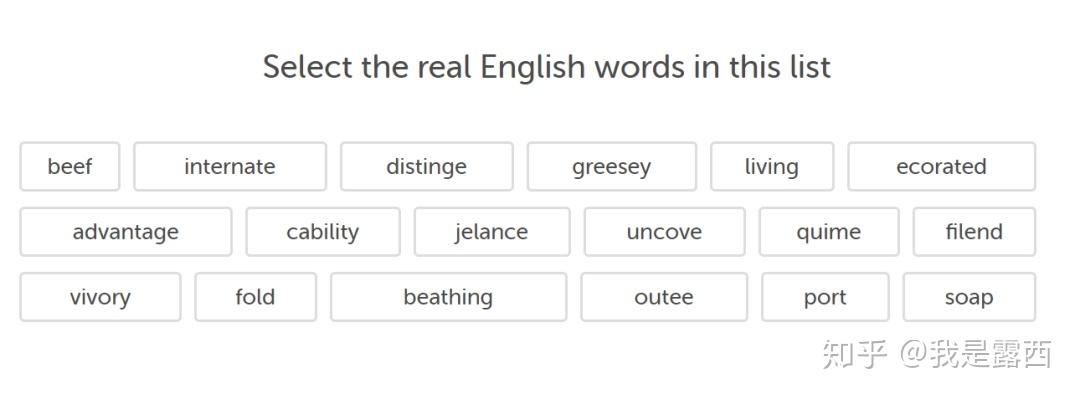
Task: Click the "filend" word option
Action: pyautogui.click(x=975, y=232)
